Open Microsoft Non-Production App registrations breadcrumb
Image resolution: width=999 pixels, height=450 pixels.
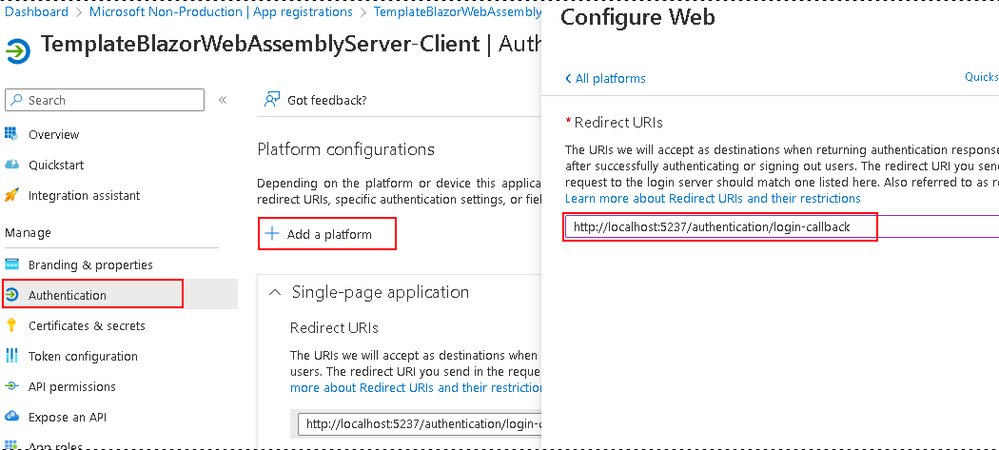[220, 11]
